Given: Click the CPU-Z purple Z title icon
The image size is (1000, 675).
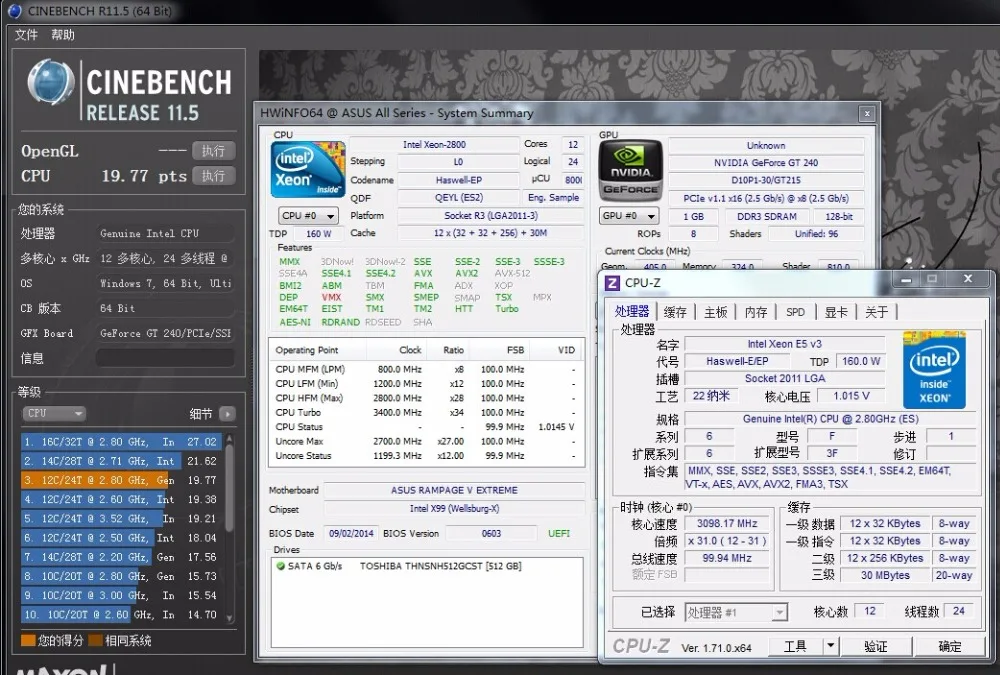Looking at the screenshot, I should coord(612,282).
